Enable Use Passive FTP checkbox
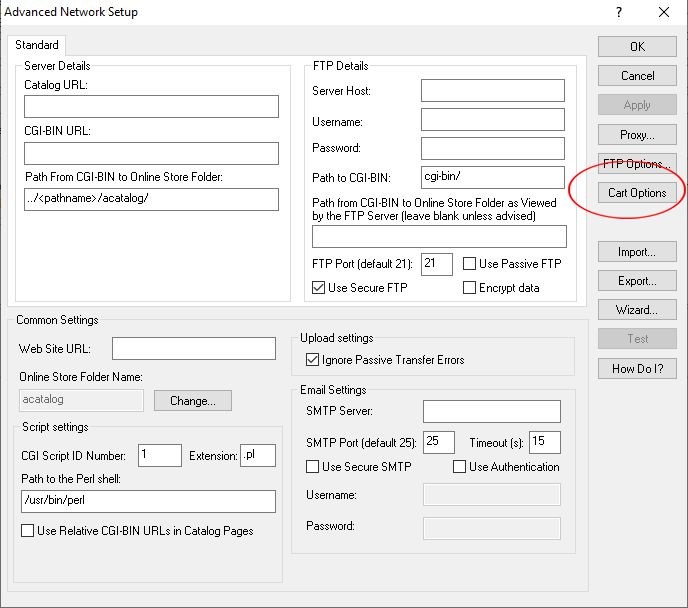 click(x=470, y=264)
